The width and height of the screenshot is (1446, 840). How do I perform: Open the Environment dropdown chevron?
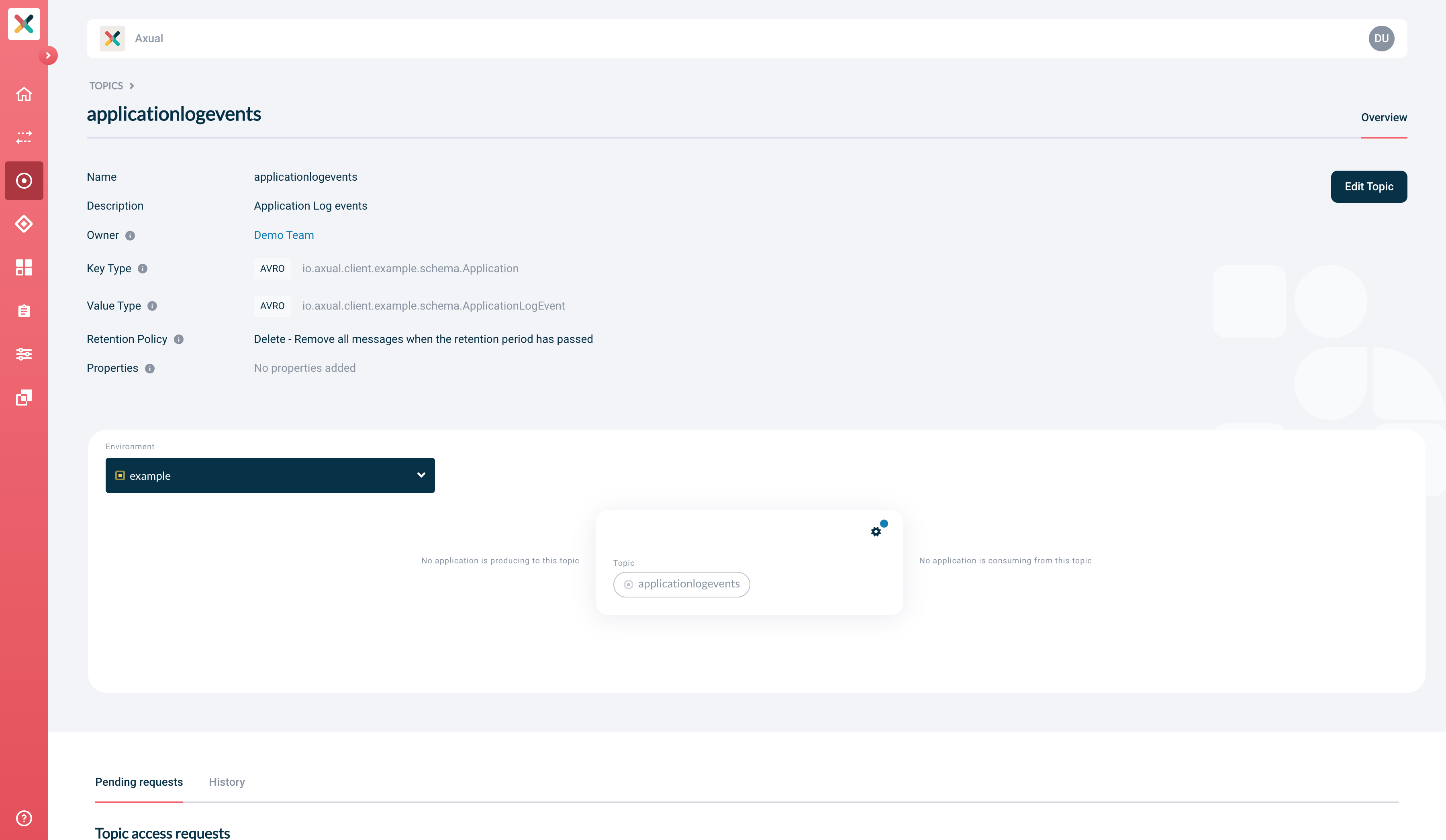point(421,475)
